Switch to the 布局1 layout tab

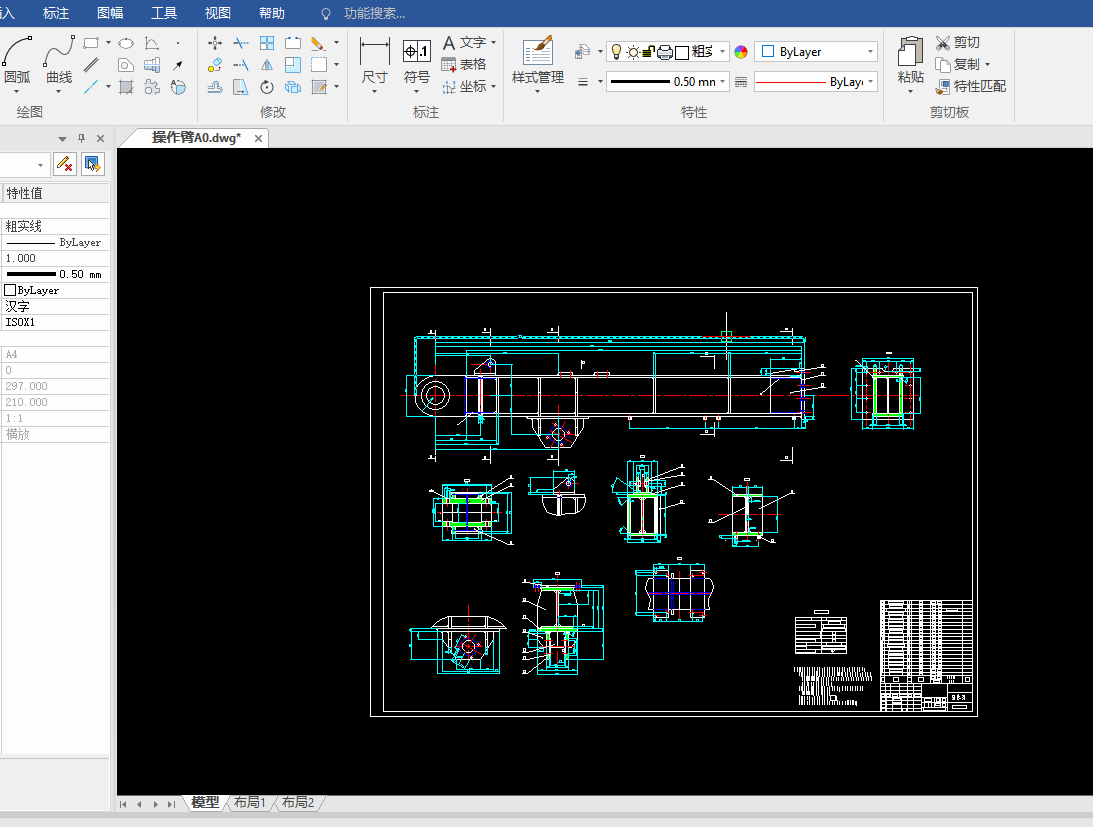pyautogui.click(x=250, y=803)
